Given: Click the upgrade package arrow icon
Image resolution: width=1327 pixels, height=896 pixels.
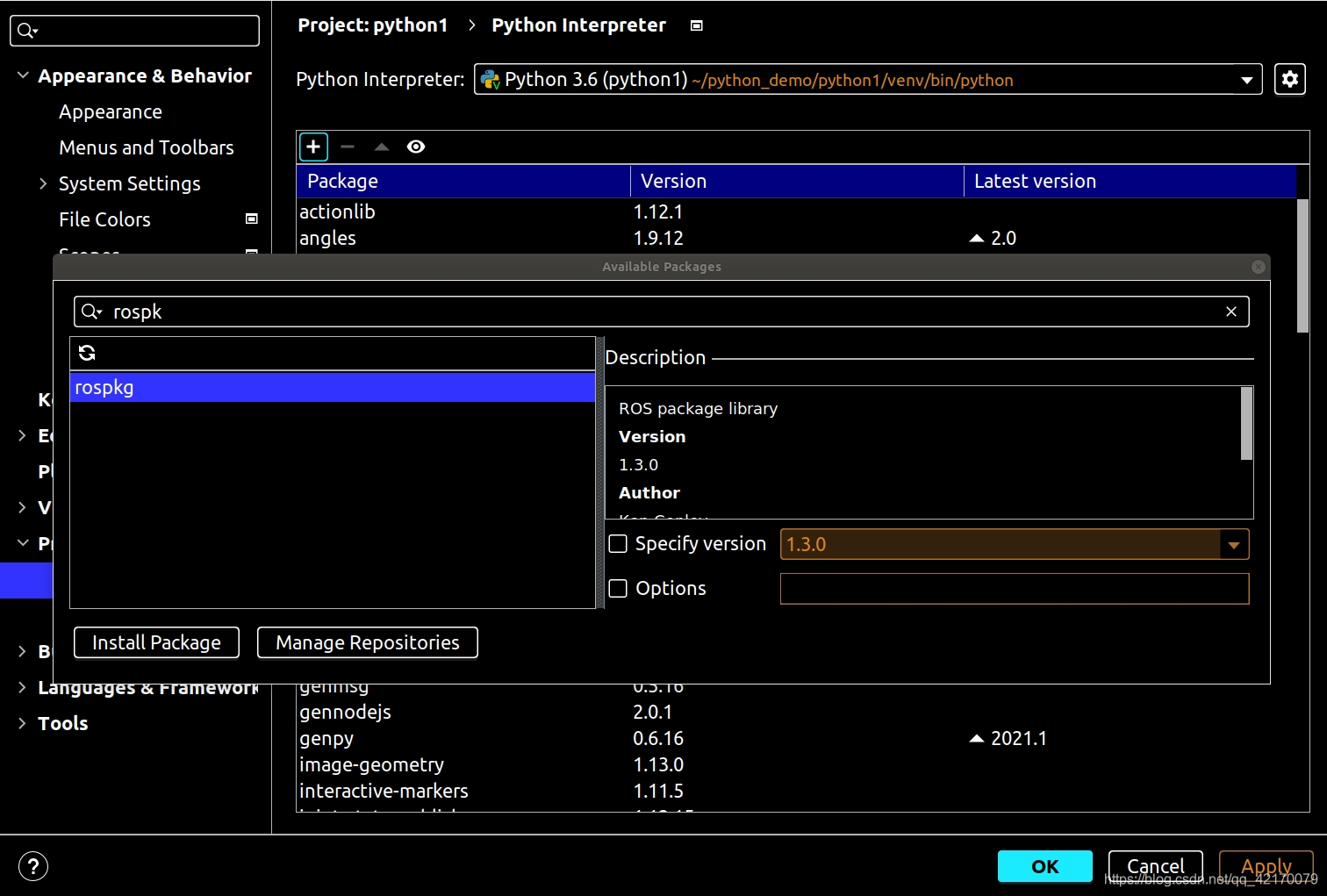Looking at the screenshot, I should 382,147.
